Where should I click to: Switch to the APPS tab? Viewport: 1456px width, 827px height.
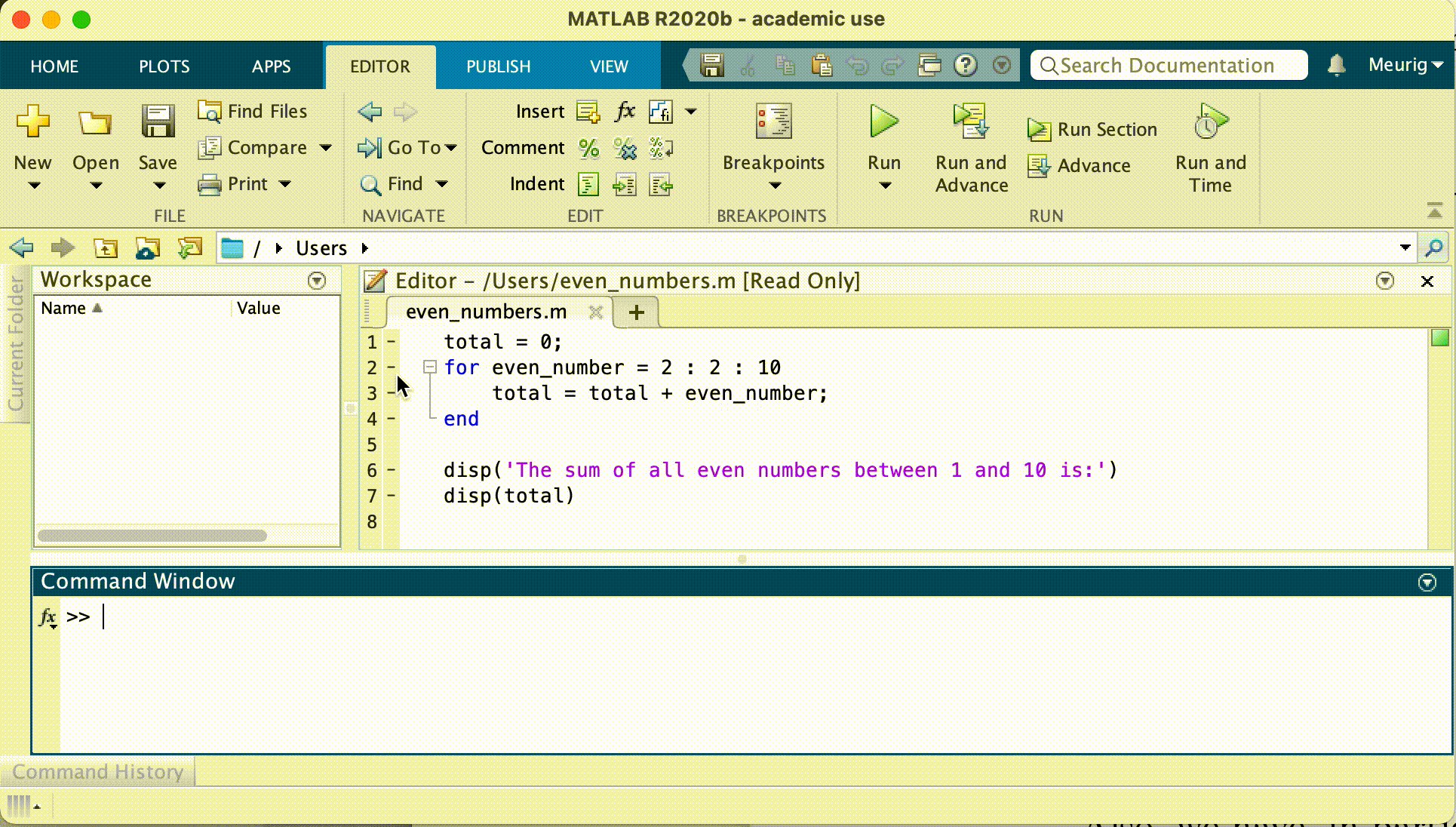click(271, 66)
